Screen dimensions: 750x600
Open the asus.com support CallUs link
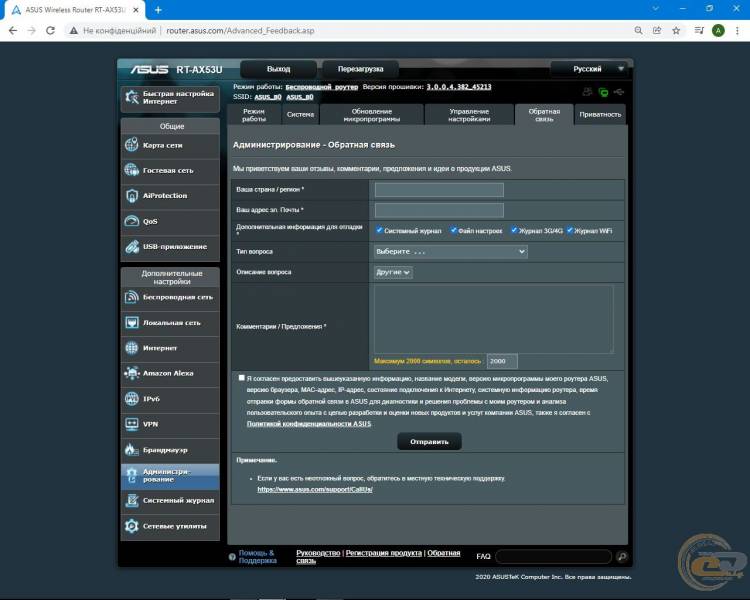(315, 489)
